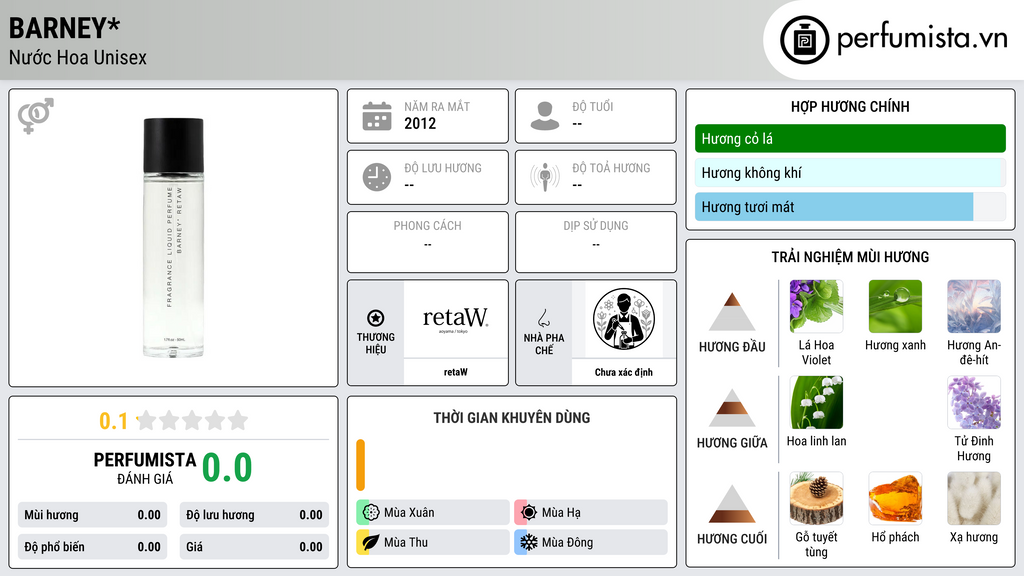
Task: Open the Lá Hoa Violet note image
Action: 816,306
